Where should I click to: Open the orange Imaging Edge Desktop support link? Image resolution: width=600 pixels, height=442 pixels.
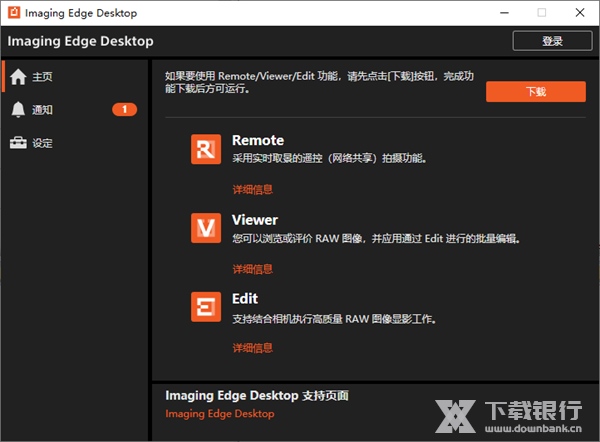pyautogui.click(x=219, y=414)
